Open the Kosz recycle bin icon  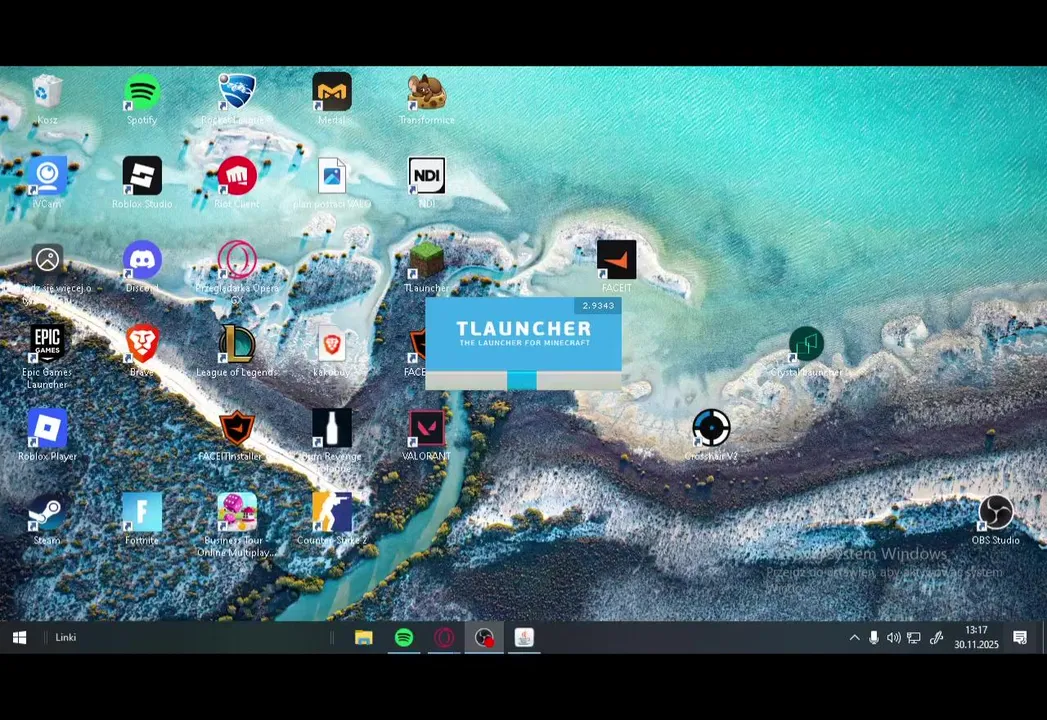47,92
